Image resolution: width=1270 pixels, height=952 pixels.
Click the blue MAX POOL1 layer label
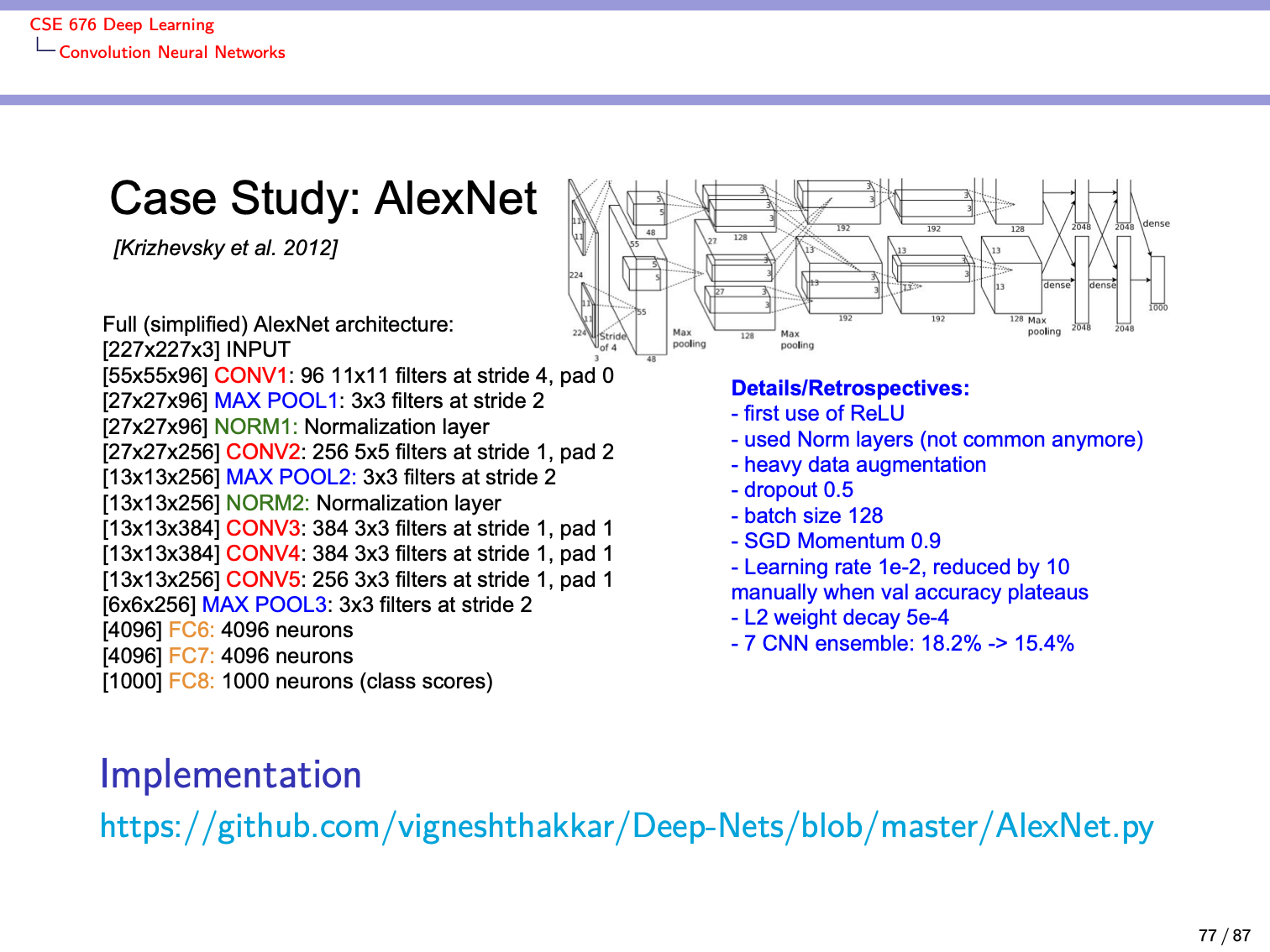point(276,401)
